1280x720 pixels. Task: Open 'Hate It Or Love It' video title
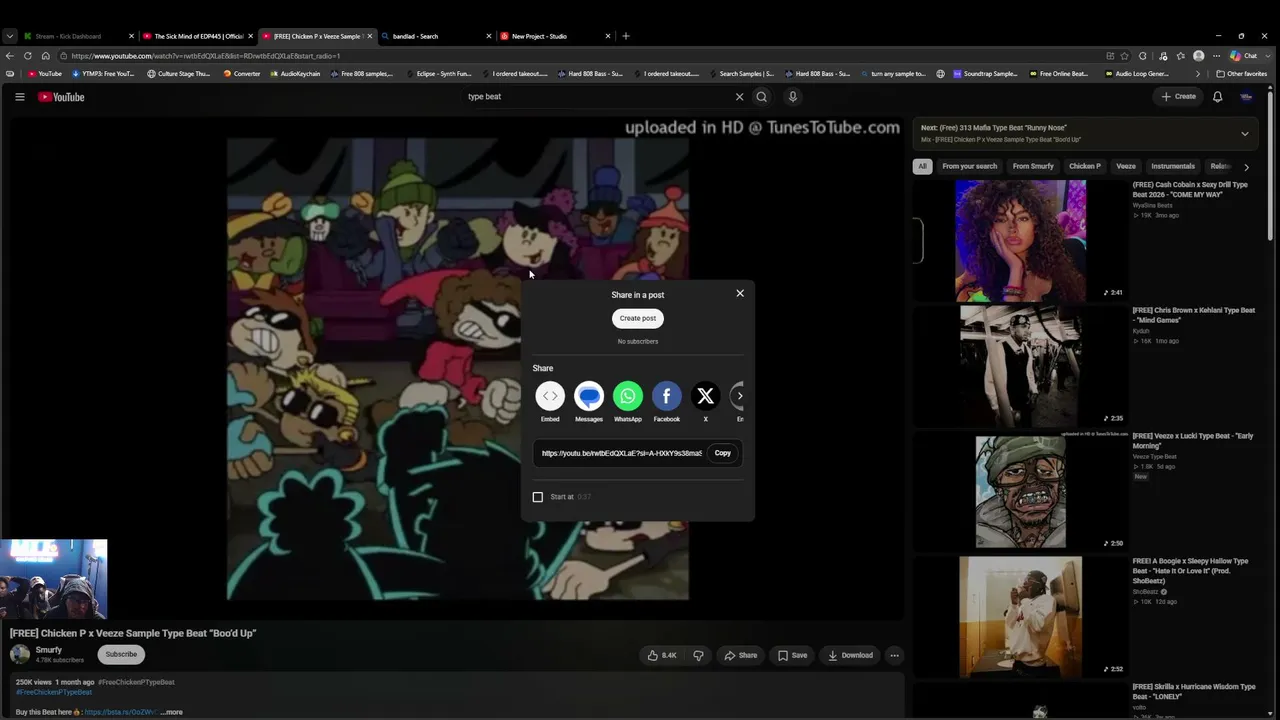click(x=1191, y=571)
